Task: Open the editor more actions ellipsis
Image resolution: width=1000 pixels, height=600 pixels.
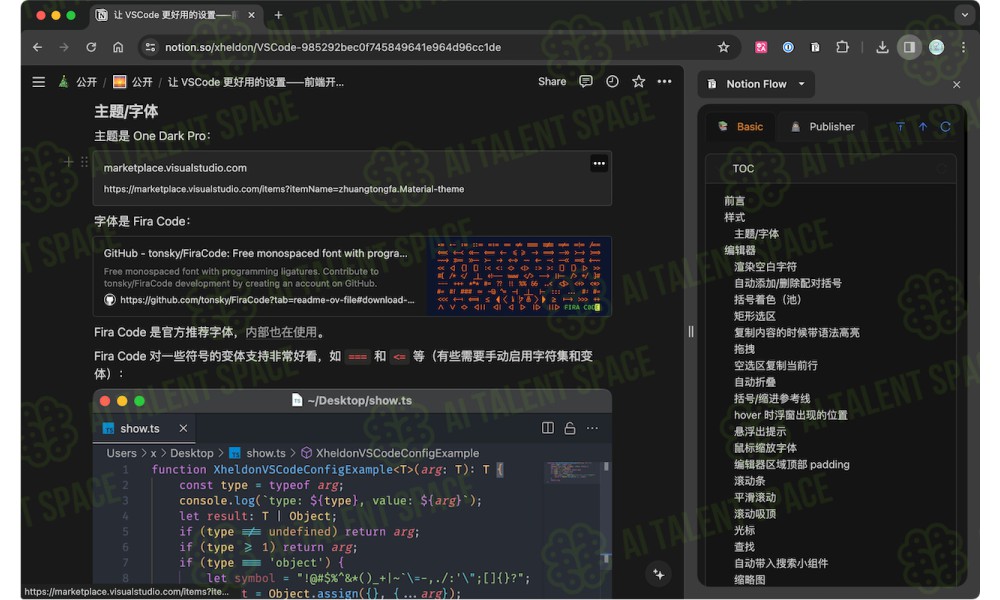Action: point(592,428)
